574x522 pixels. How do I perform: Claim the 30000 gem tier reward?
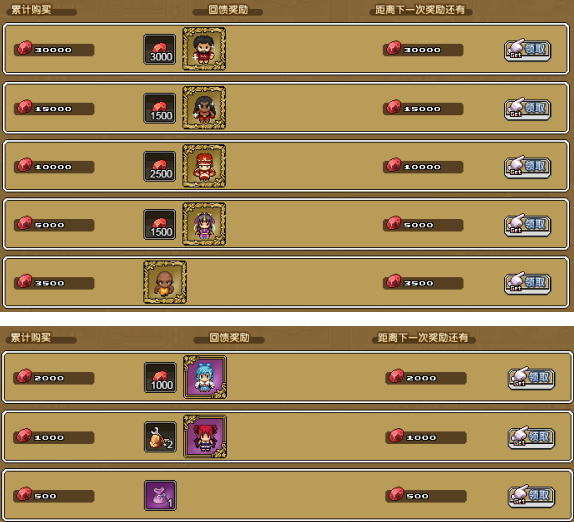[x=528, y=50]
